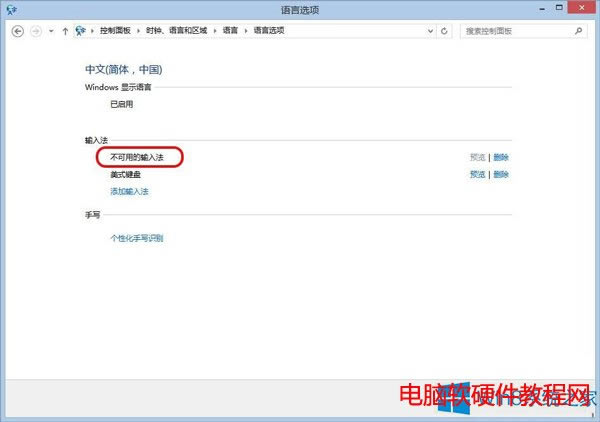Select 语言选项 breadcrumb

point(269,31)
